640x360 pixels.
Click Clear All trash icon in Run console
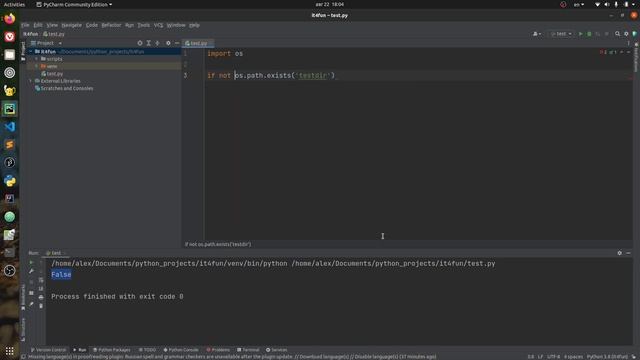click(41, 306)
